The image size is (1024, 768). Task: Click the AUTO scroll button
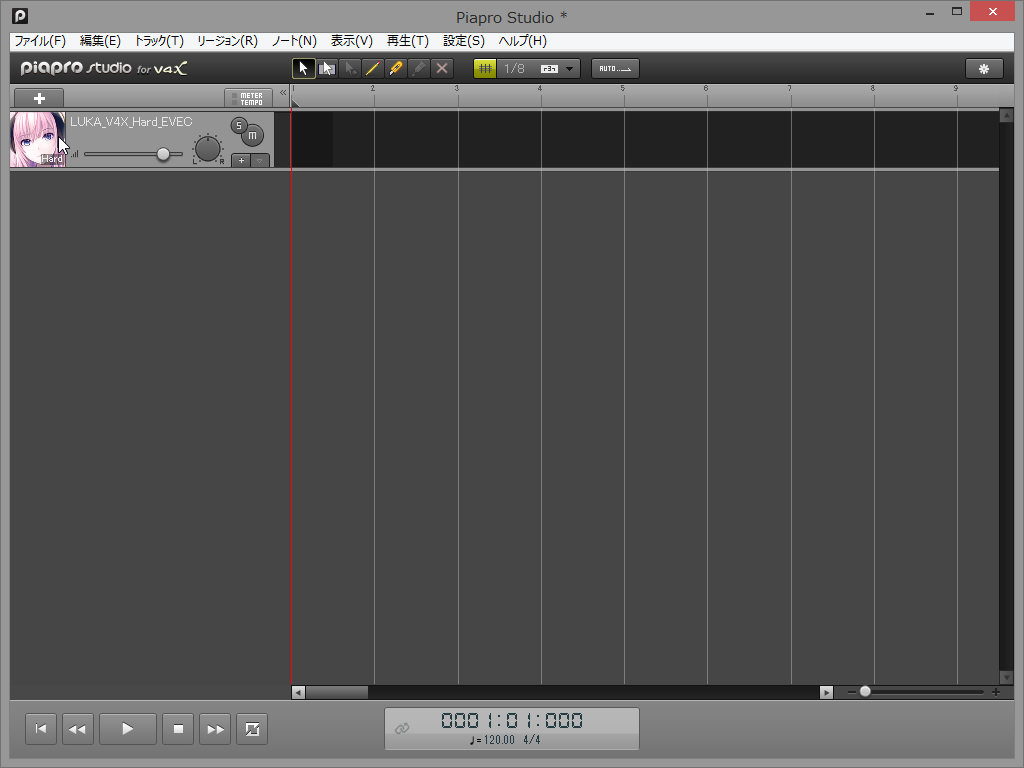615,69
